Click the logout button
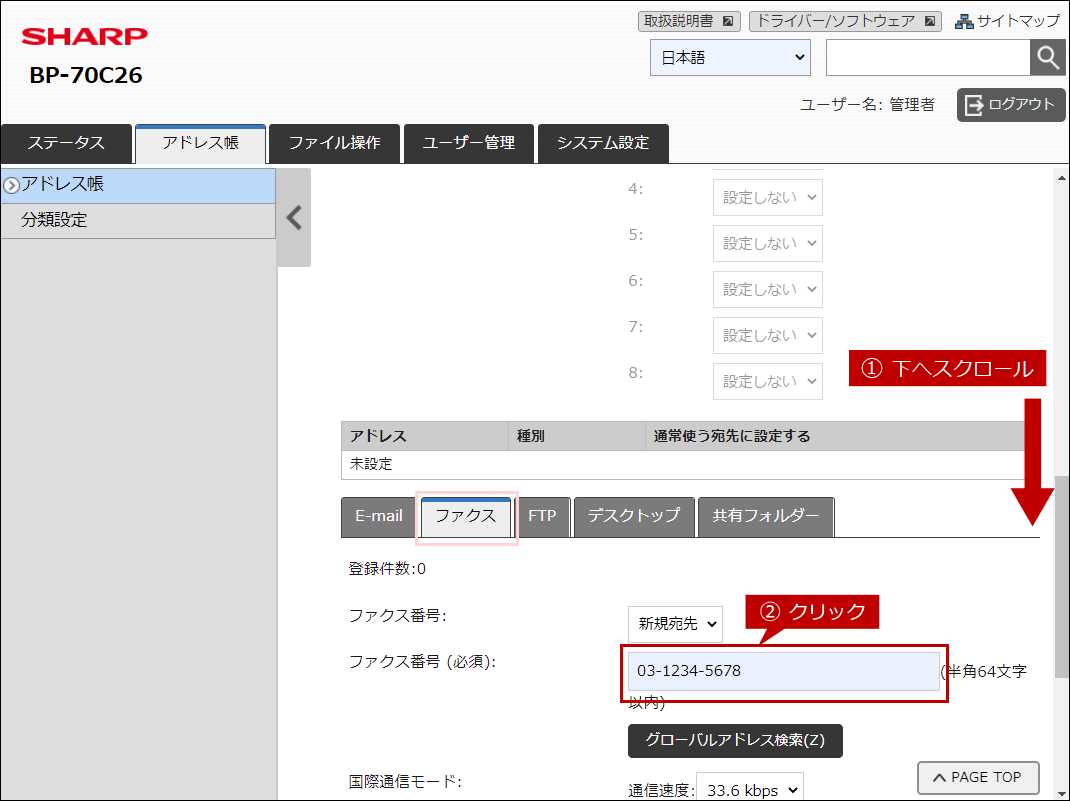Viewport: 1070px width, 801px height. pyautogui.click(x=1011, y=105)
